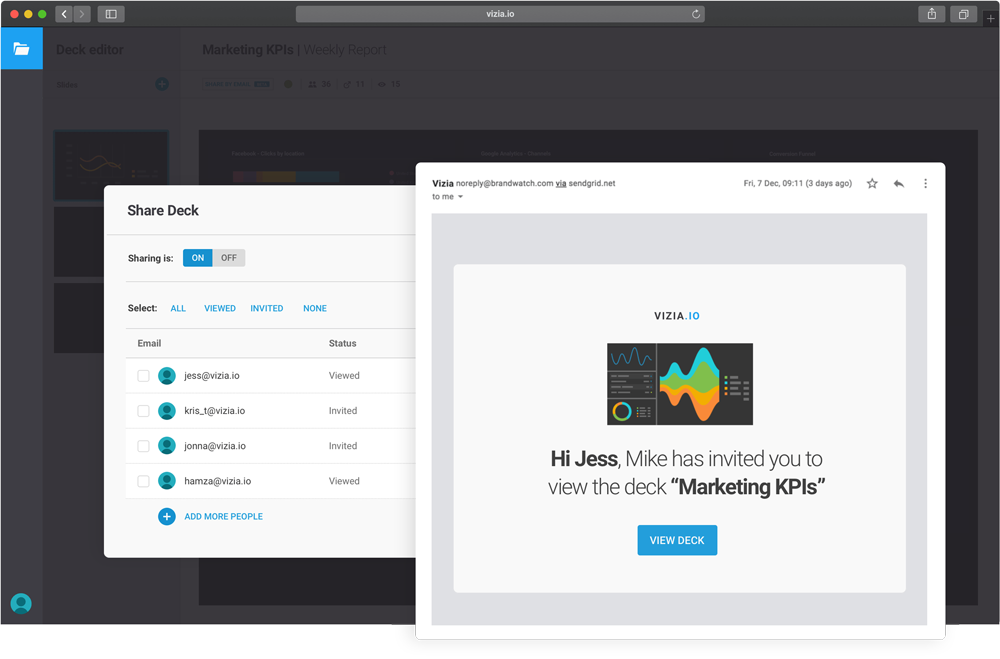1000x659 pixels.
Task: Click the reply arrow icon in the email
Action: tap(899, 184)
